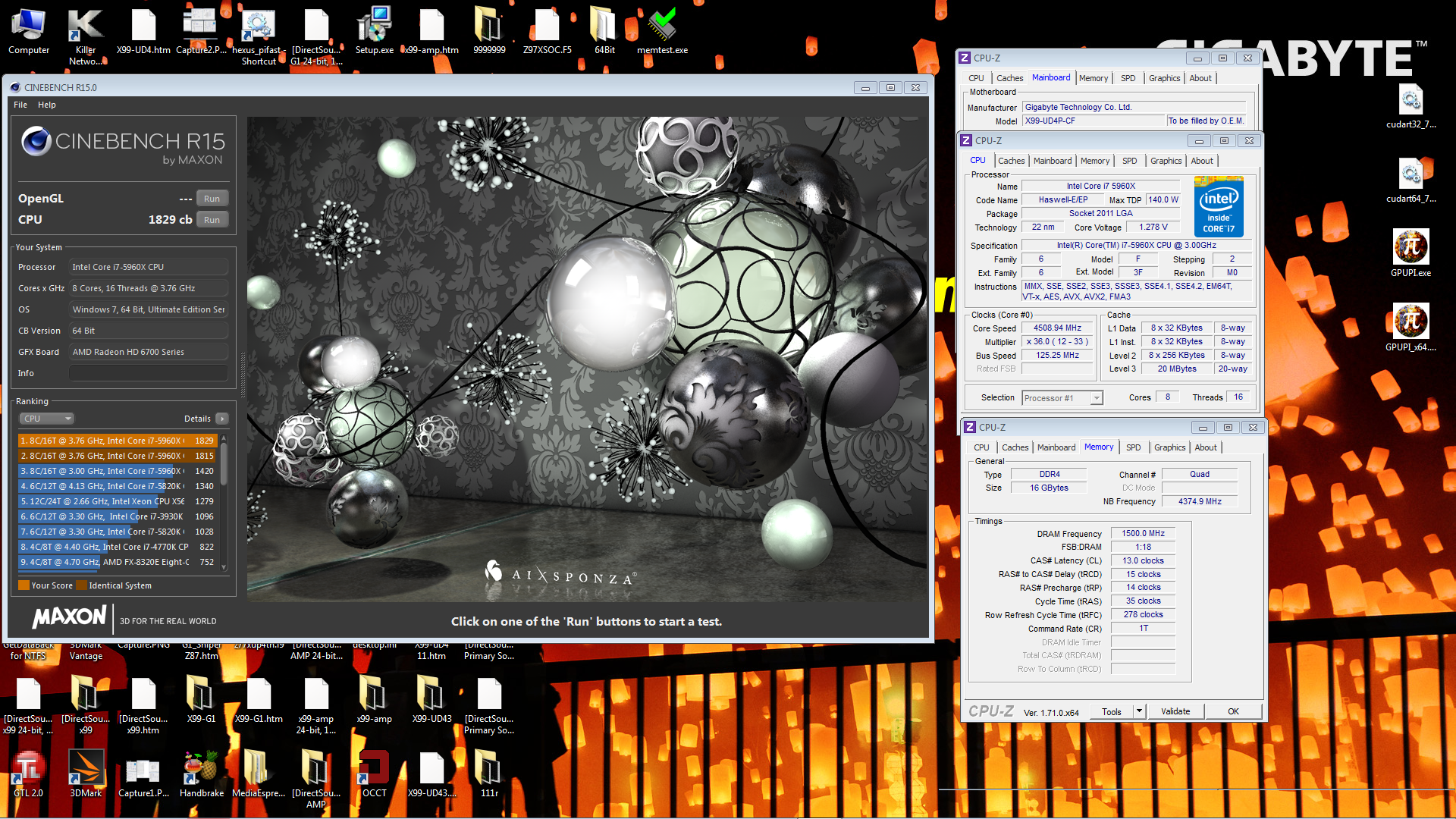Image resolution: width=1456 pixels, height=819 pixels.
Task: Select the Capture1.P... desktop icon
Action: [143, 773]
